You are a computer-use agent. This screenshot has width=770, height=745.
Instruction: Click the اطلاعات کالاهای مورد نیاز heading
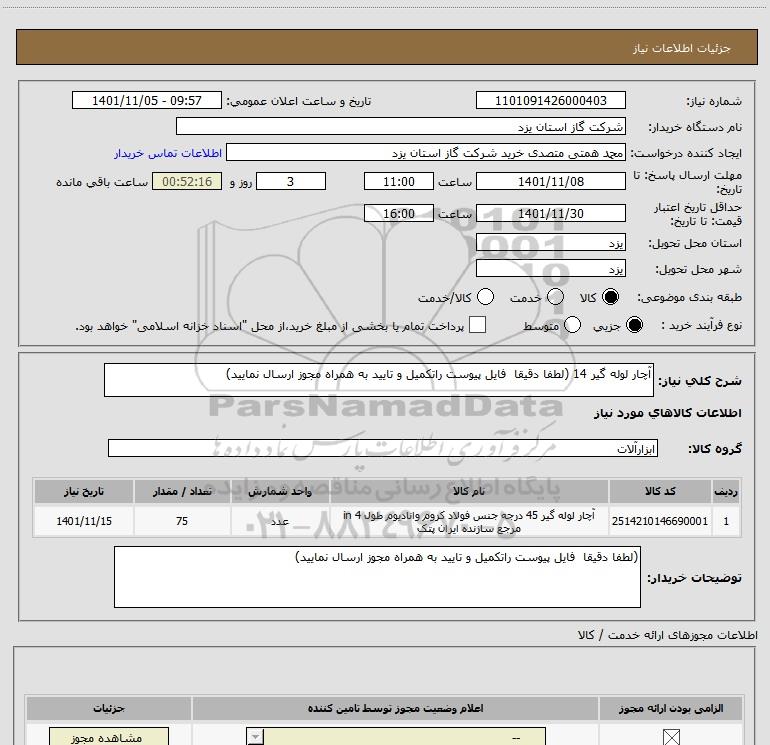click(667, 413)
